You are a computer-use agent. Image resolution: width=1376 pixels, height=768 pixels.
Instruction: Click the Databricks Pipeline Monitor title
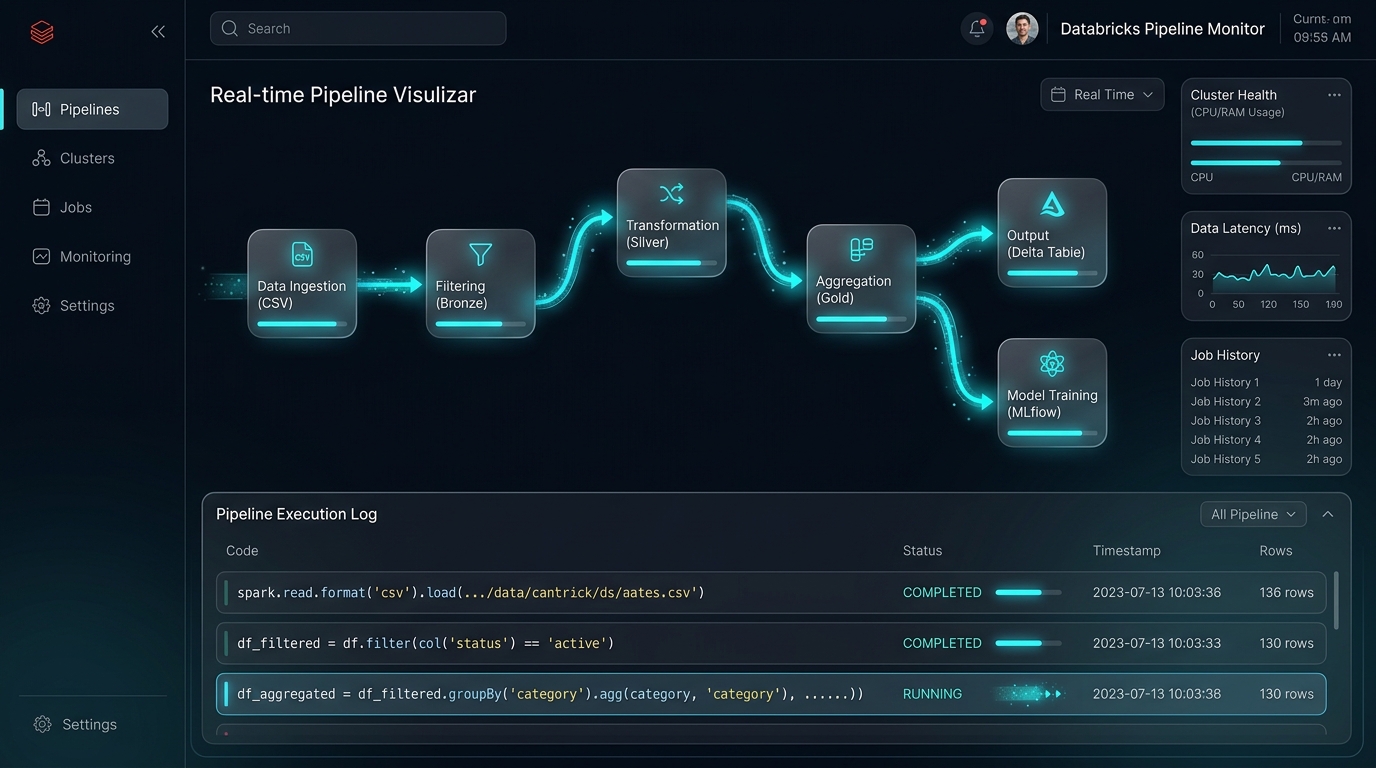point(1162,29)
